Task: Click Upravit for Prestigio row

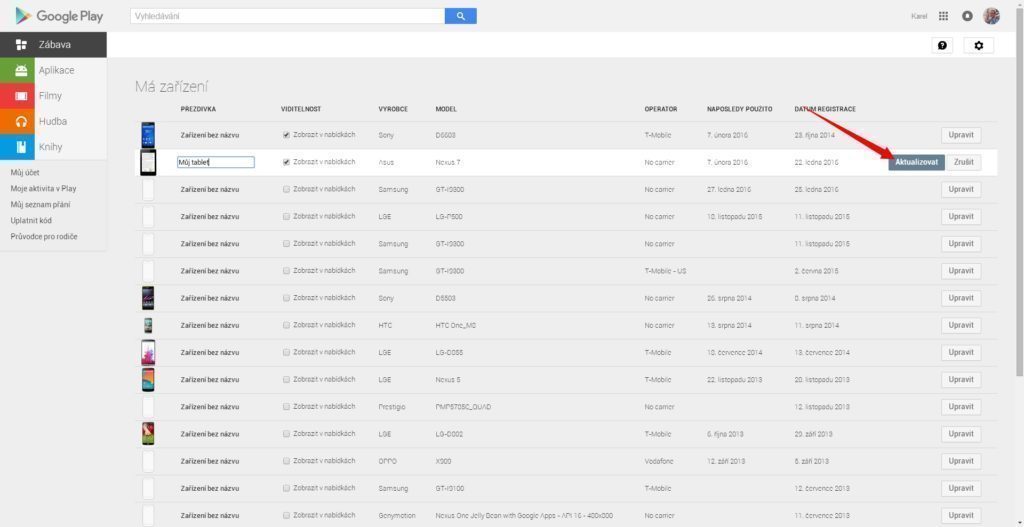Action: [x=961, y=406]
